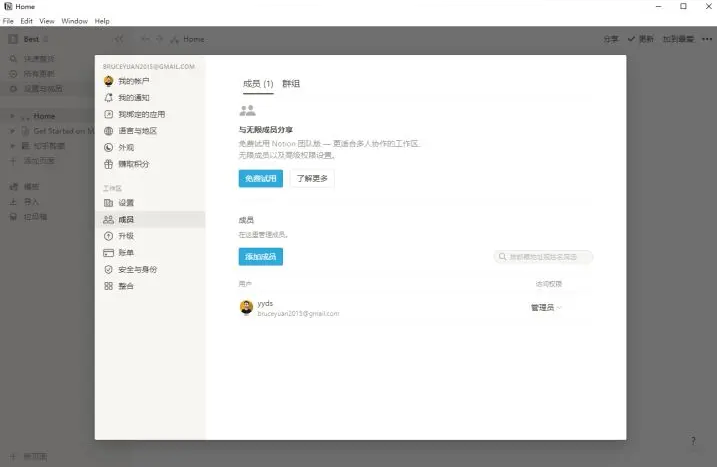Viewport: 717px width, 467px height.
Task: Click 用户 column header
Action: click(x=245, y=284)
